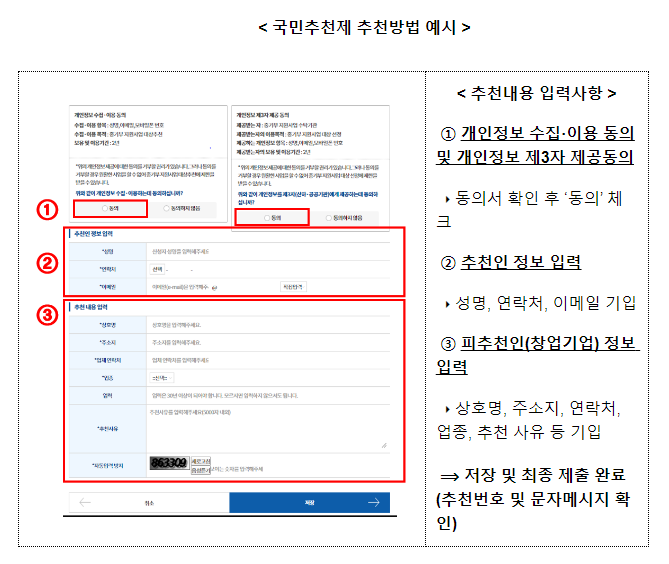This screenshot has width=669, height=564.
Task: Click the page title 국민추천제 추천방법 예시
Action: pyautogui.click(x=364, y=28)
